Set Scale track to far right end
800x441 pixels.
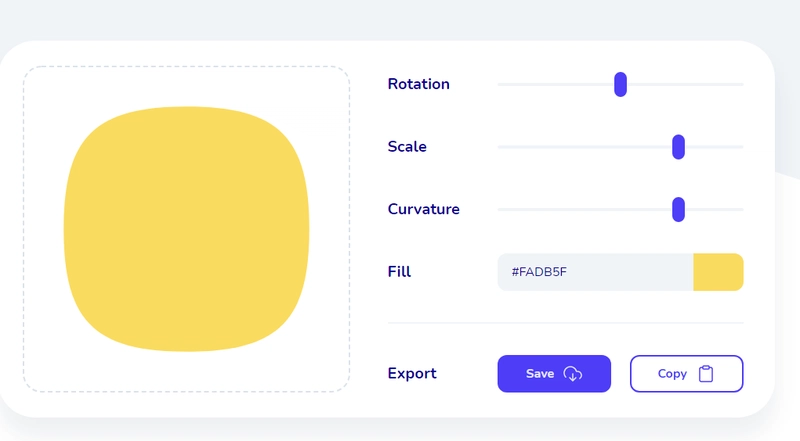pos(741,147)
